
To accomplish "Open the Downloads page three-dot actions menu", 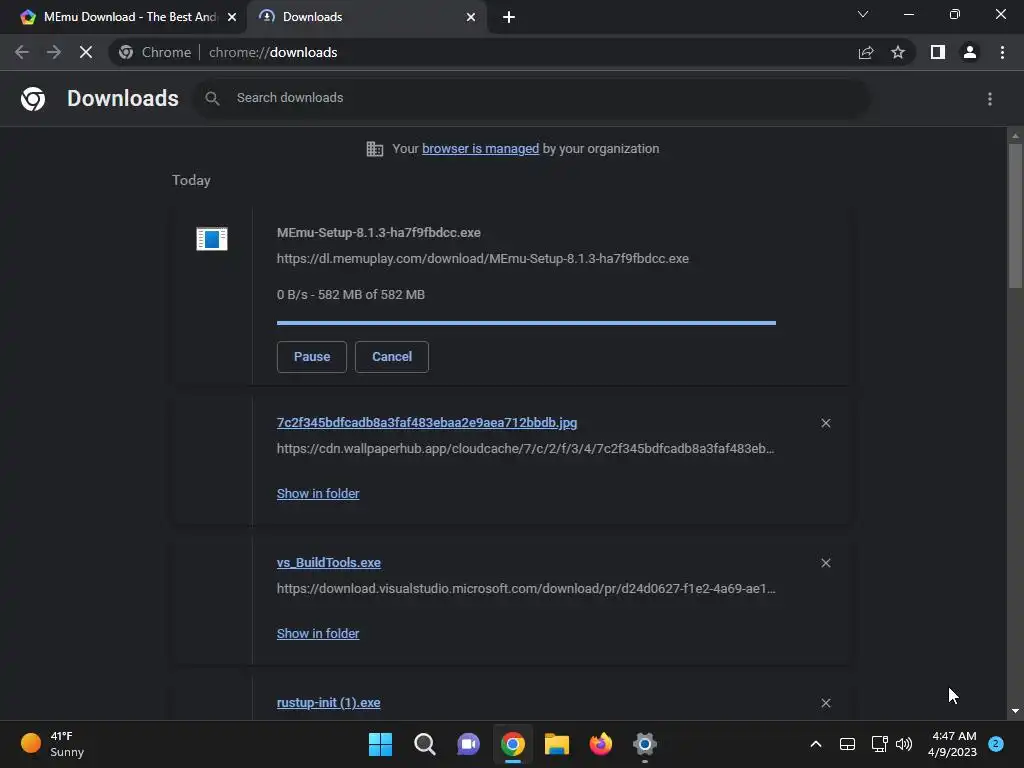I will coord(990,99).
